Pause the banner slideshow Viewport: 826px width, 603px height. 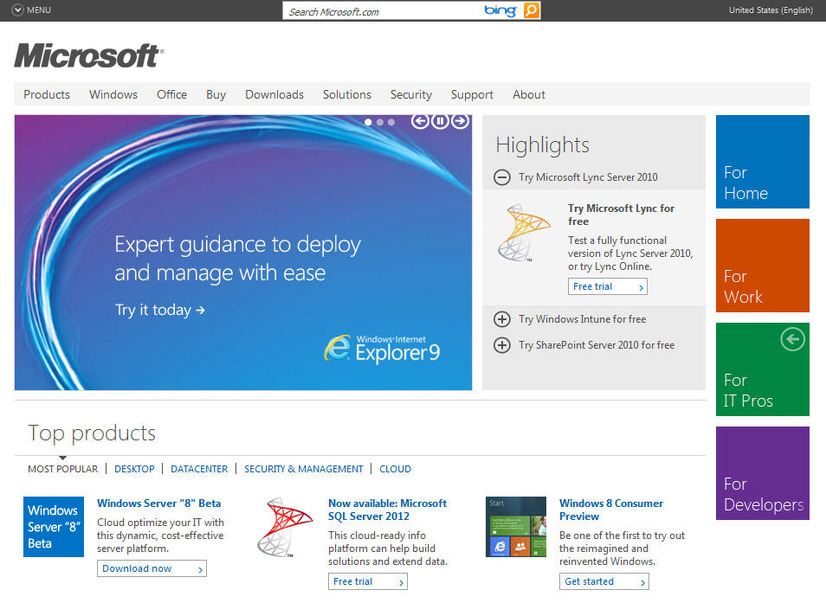[440, 121]
